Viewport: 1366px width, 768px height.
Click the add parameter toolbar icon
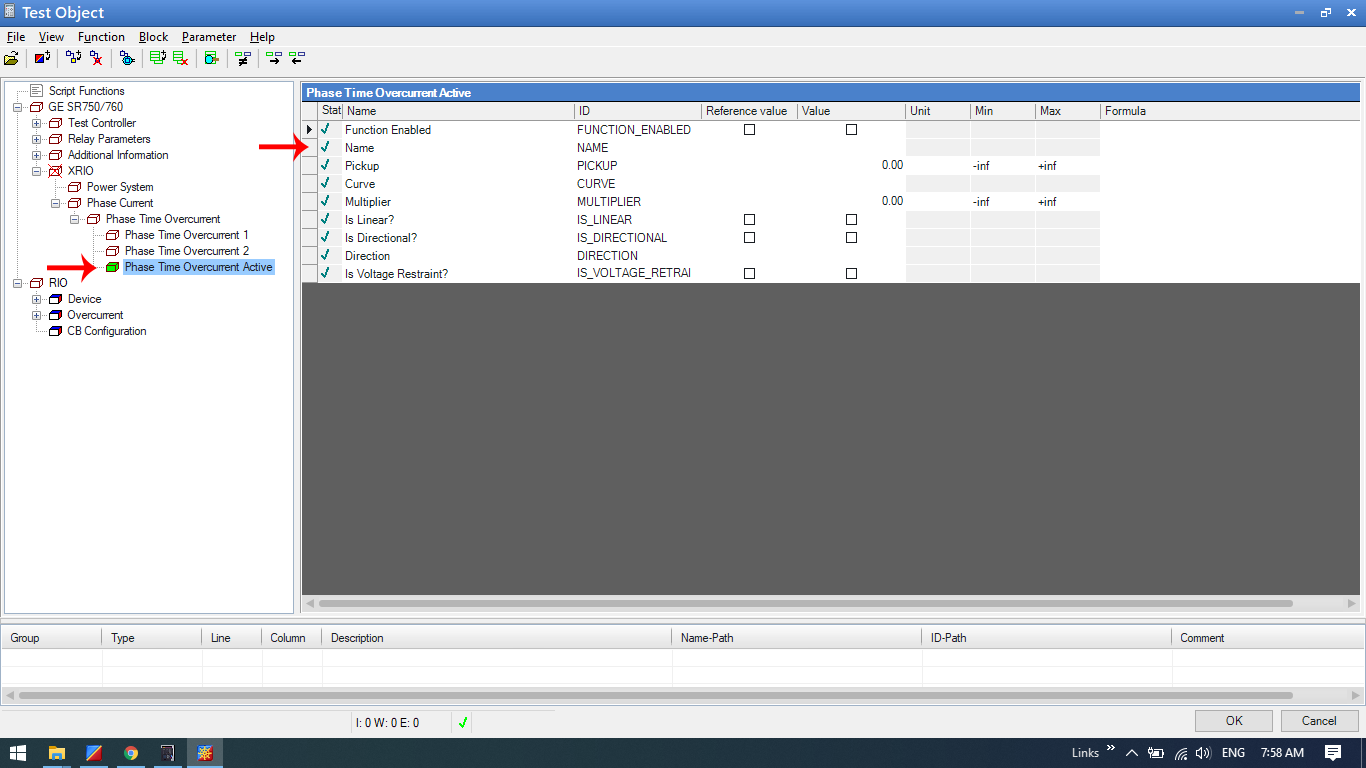pos(158,58)
